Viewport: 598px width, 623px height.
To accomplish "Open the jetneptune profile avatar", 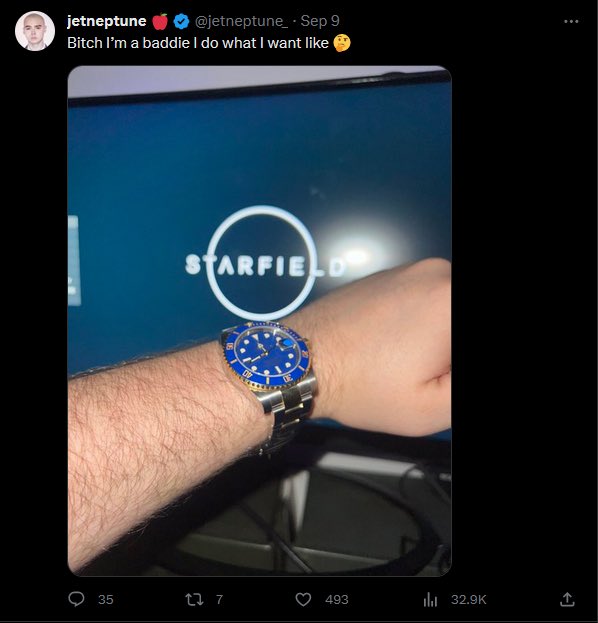I will [x=35, y=31].
